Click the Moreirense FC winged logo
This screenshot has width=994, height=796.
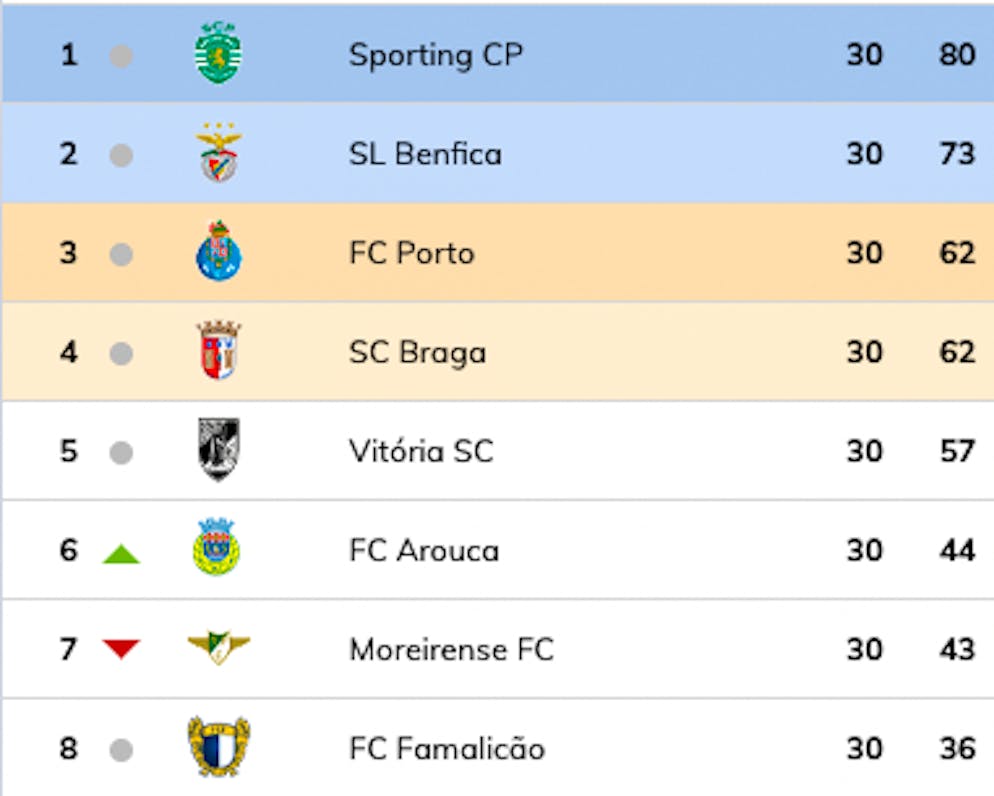[x=219, y=648]
